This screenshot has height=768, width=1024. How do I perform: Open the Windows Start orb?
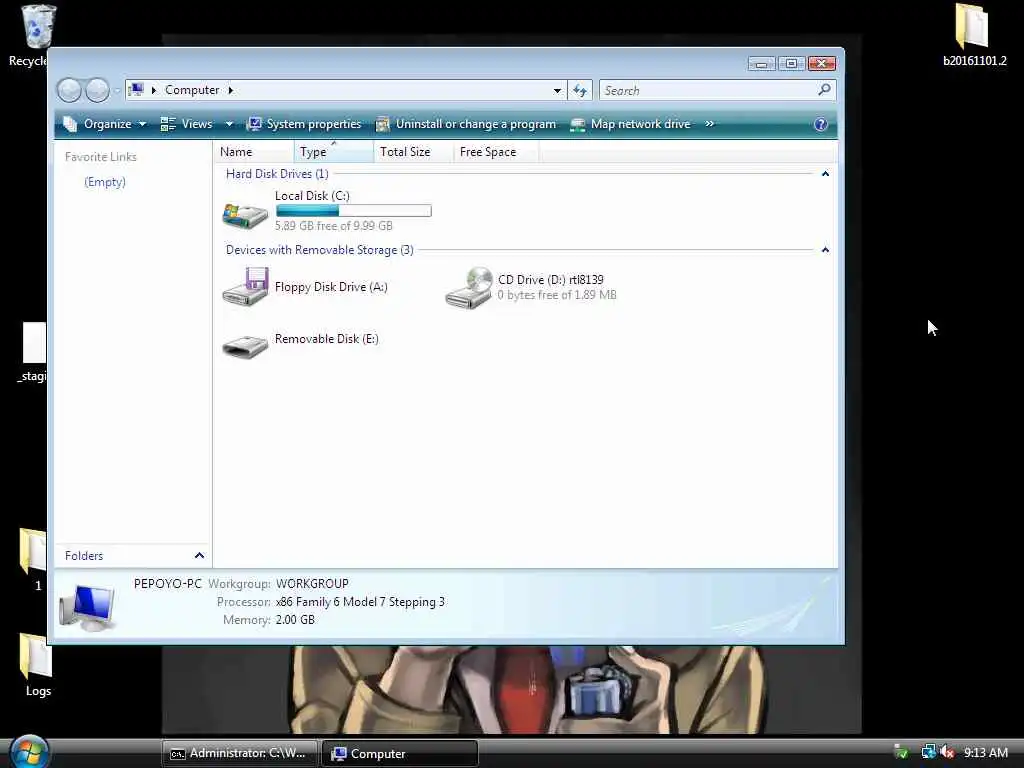pos(30,751)
